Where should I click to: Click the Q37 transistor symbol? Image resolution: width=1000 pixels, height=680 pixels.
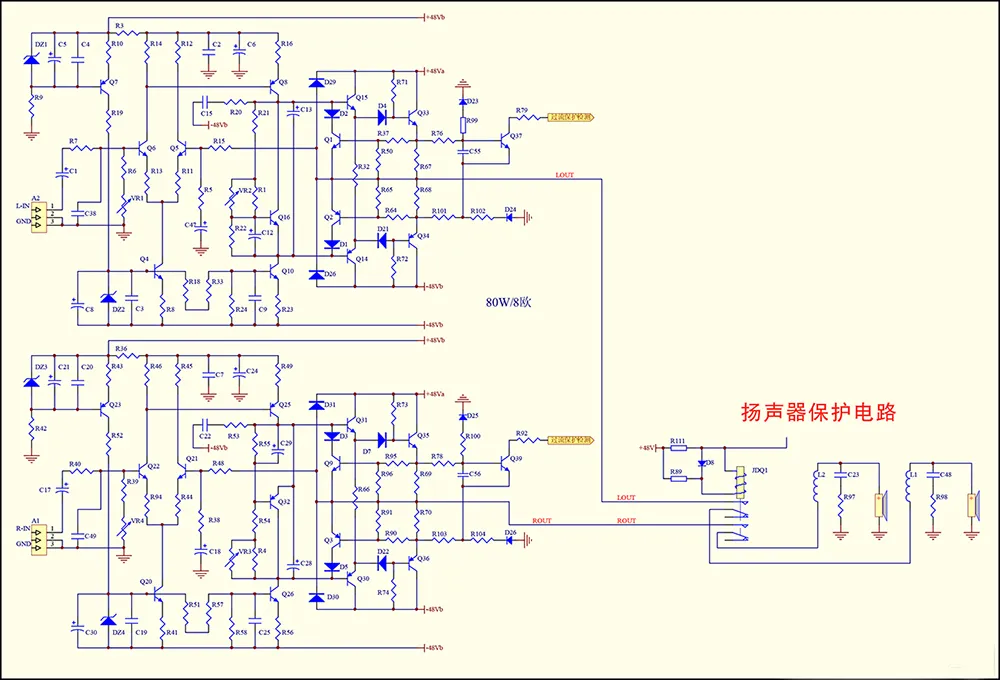point(505,140)
